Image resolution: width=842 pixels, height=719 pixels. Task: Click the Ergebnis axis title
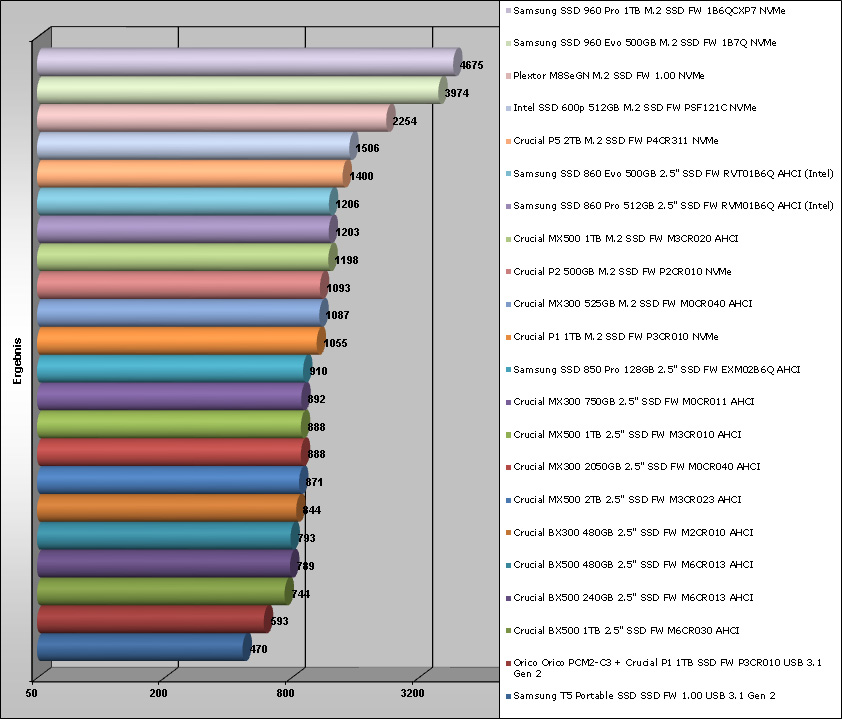coord(18,361)
